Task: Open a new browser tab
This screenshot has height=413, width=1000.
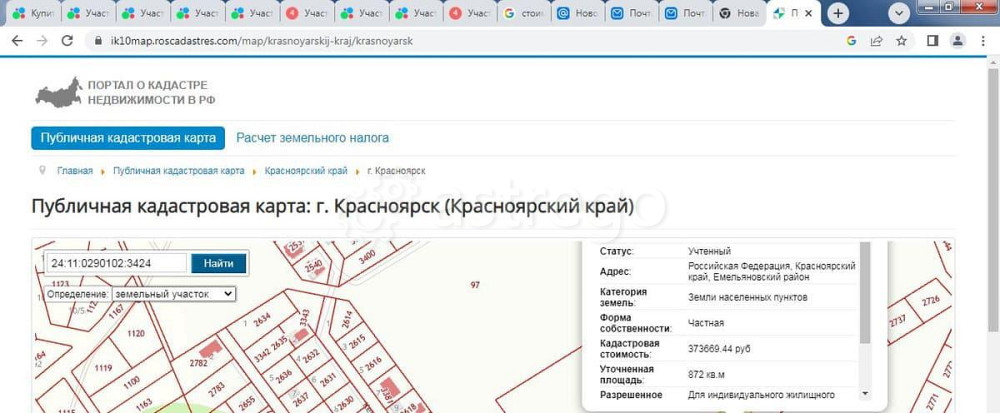Action: [837, 13]
